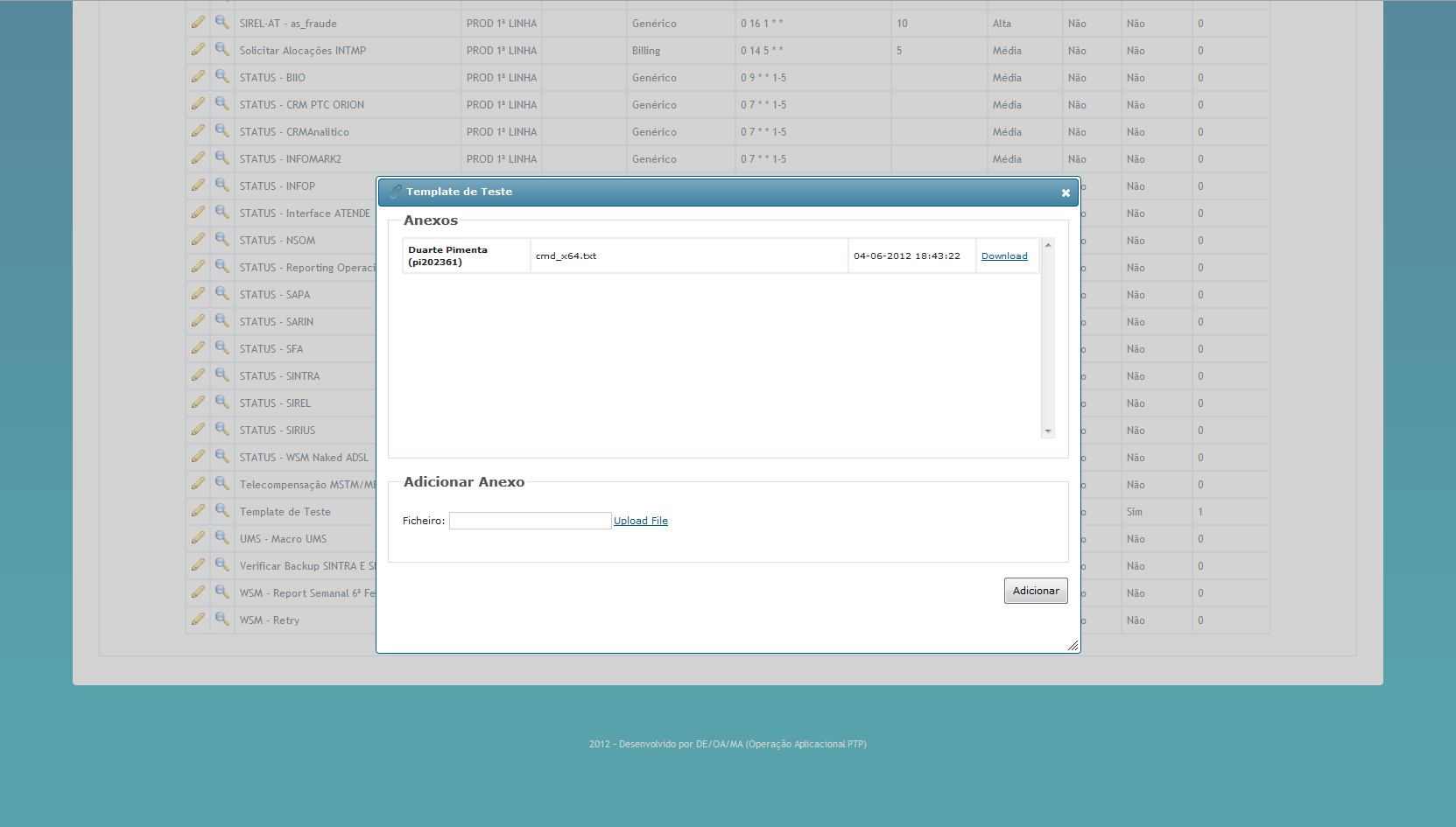Select the cmd_x64.txt file name cell
Image resolution: width=1456 pixels, height=827 pixels.
pyautogui.click(x=689, y=256)
